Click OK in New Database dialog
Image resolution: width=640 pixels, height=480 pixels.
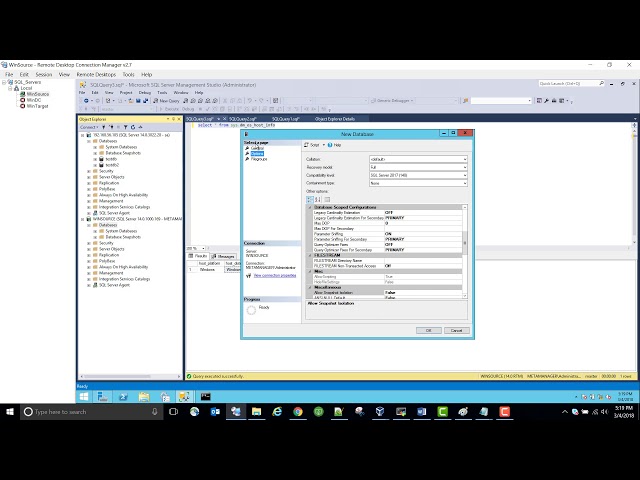[x=429, y=331]
